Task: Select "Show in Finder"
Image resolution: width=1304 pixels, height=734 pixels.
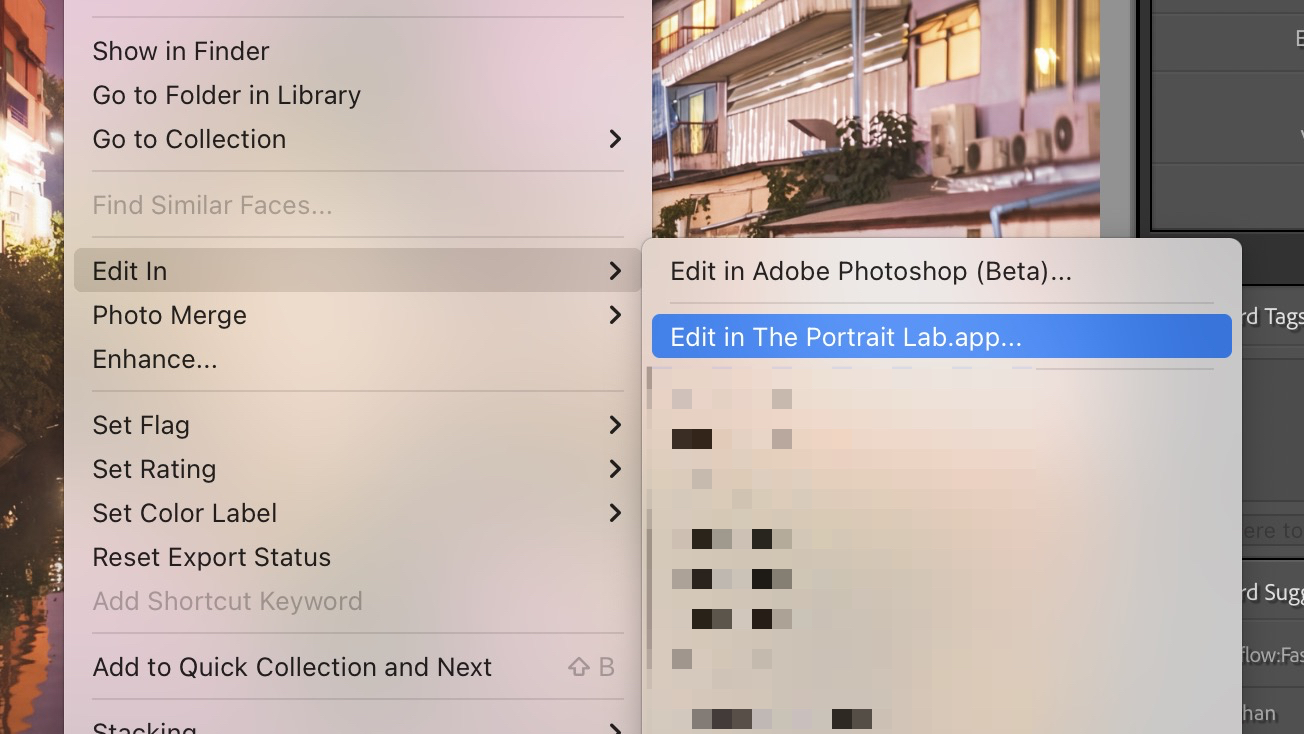Action: [x=180, y=50]
